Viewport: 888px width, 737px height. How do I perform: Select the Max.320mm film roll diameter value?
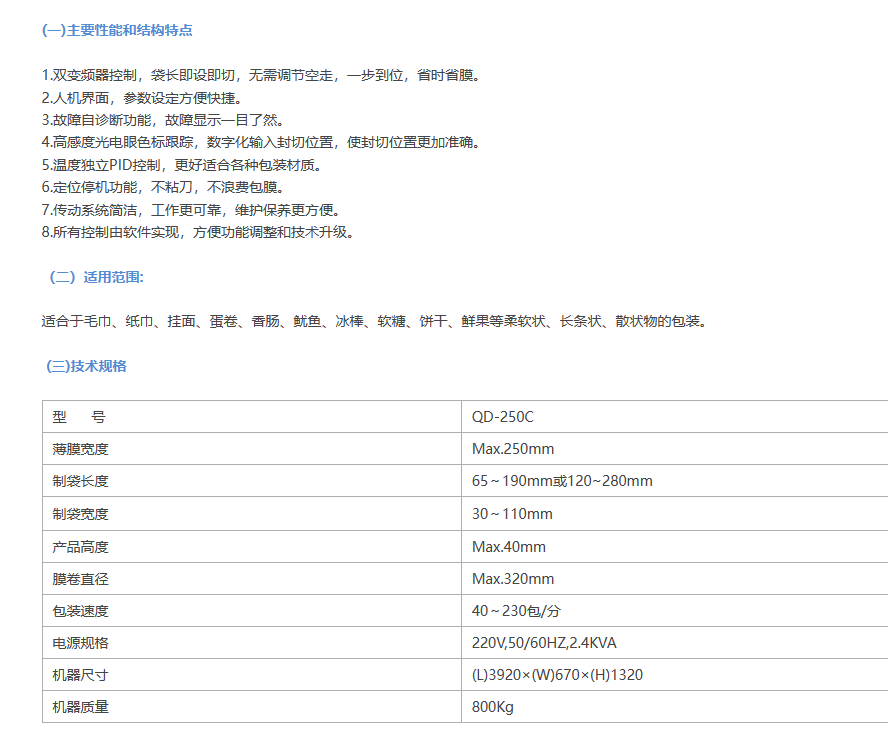tap(513, 579)
